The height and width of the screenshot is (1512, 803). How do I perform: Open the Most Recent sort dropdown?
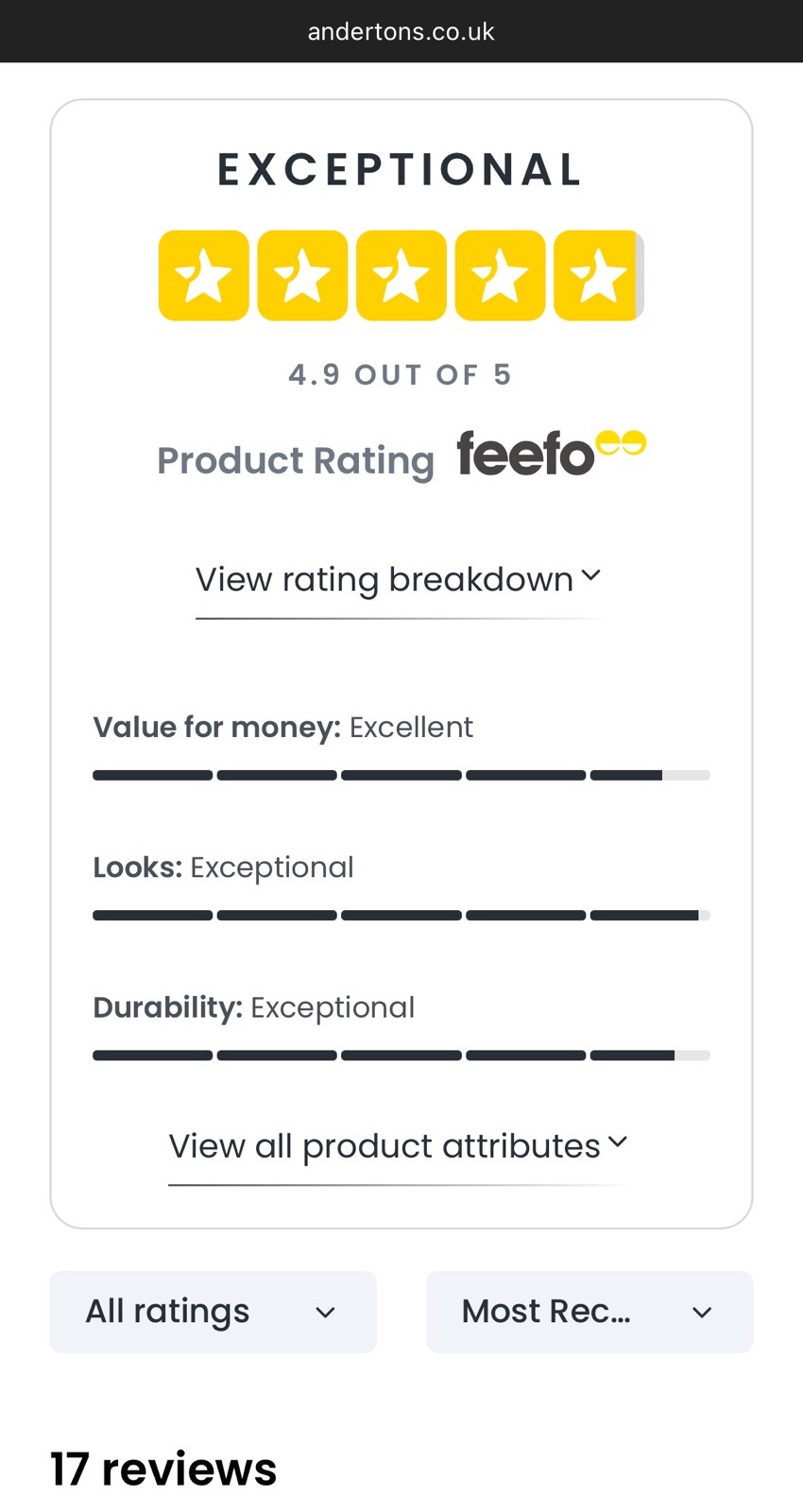pos(589,1312)
